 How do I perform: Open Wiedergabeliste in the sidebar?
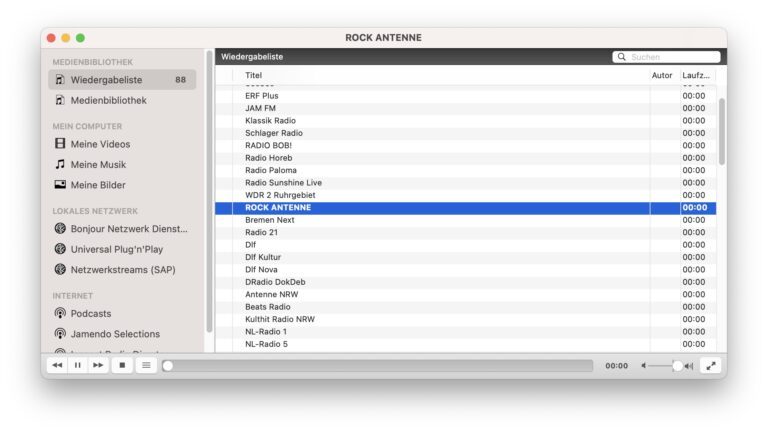122,79
